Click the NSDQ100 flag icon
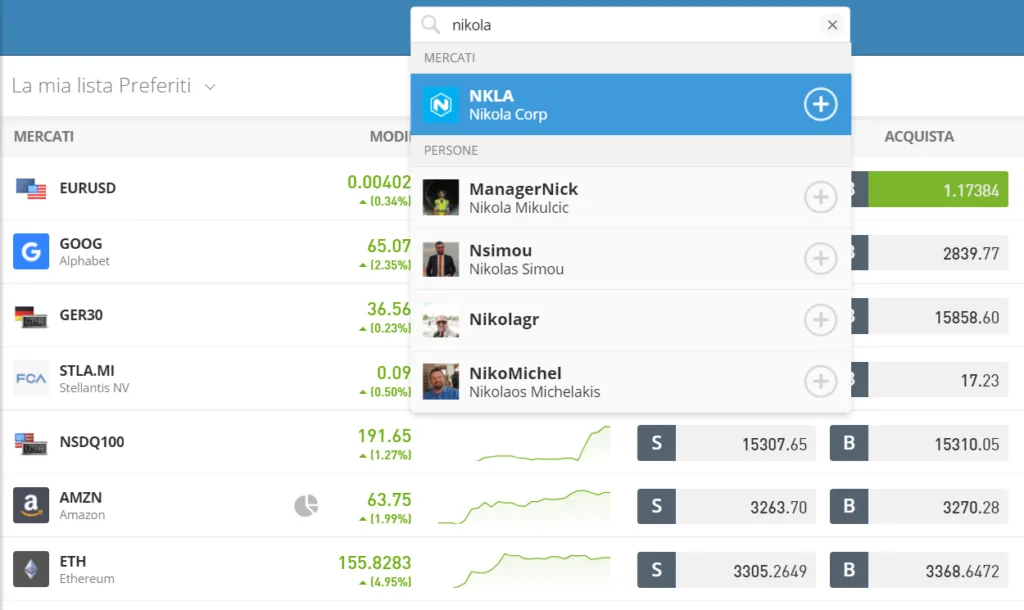 pos(31,443)
